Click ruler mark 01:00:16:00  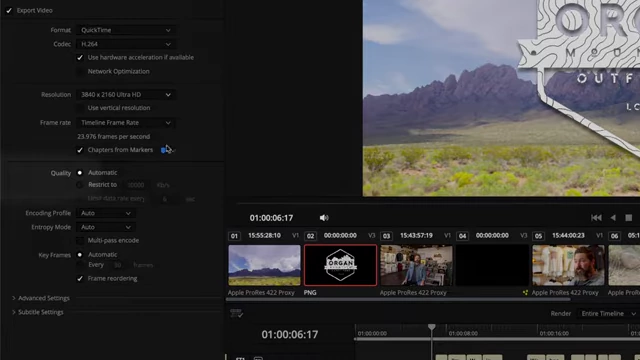[554, 333]
